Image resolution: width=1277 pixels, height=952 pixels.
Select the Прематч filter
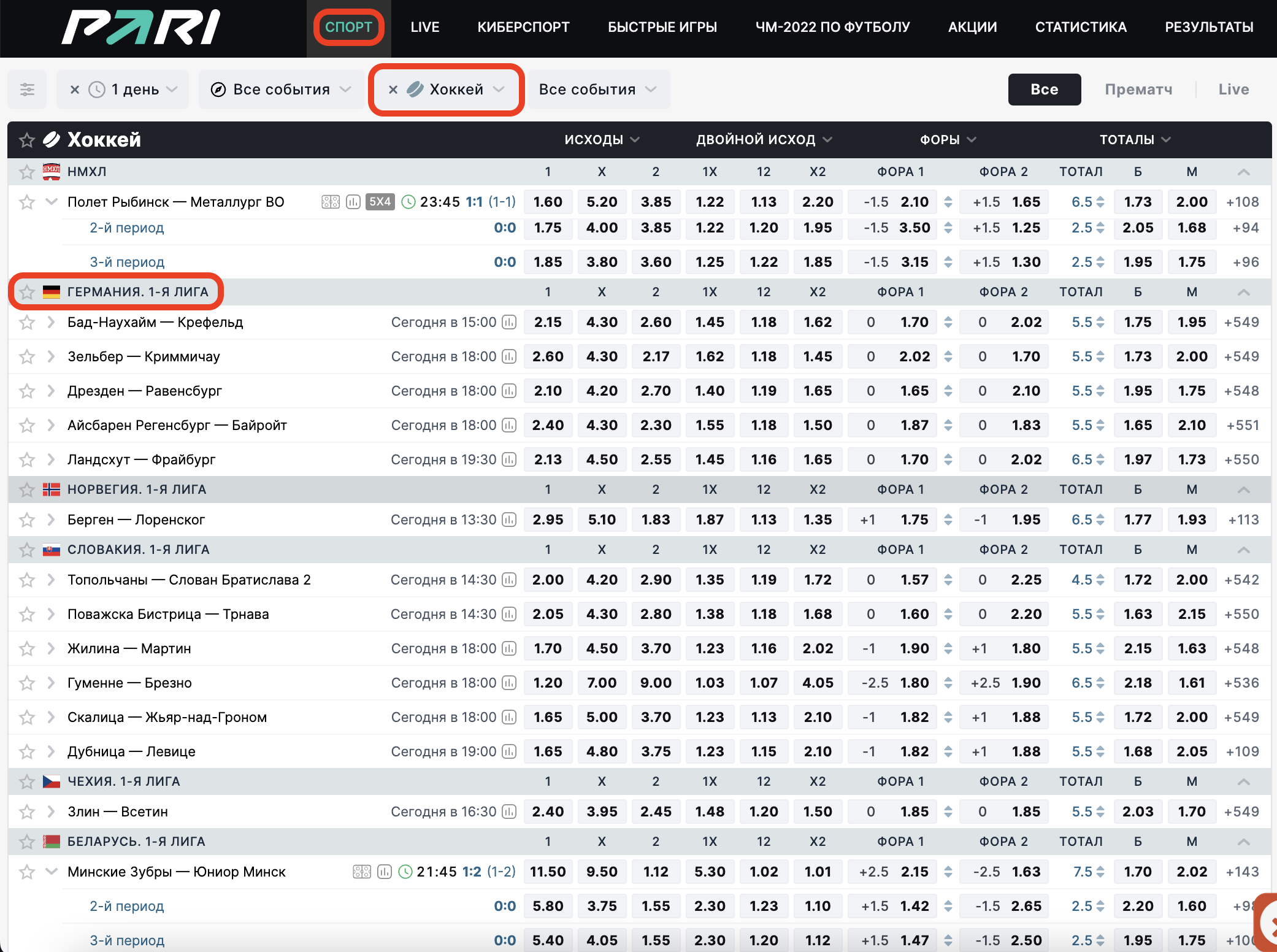click(x=1138, y=90)
